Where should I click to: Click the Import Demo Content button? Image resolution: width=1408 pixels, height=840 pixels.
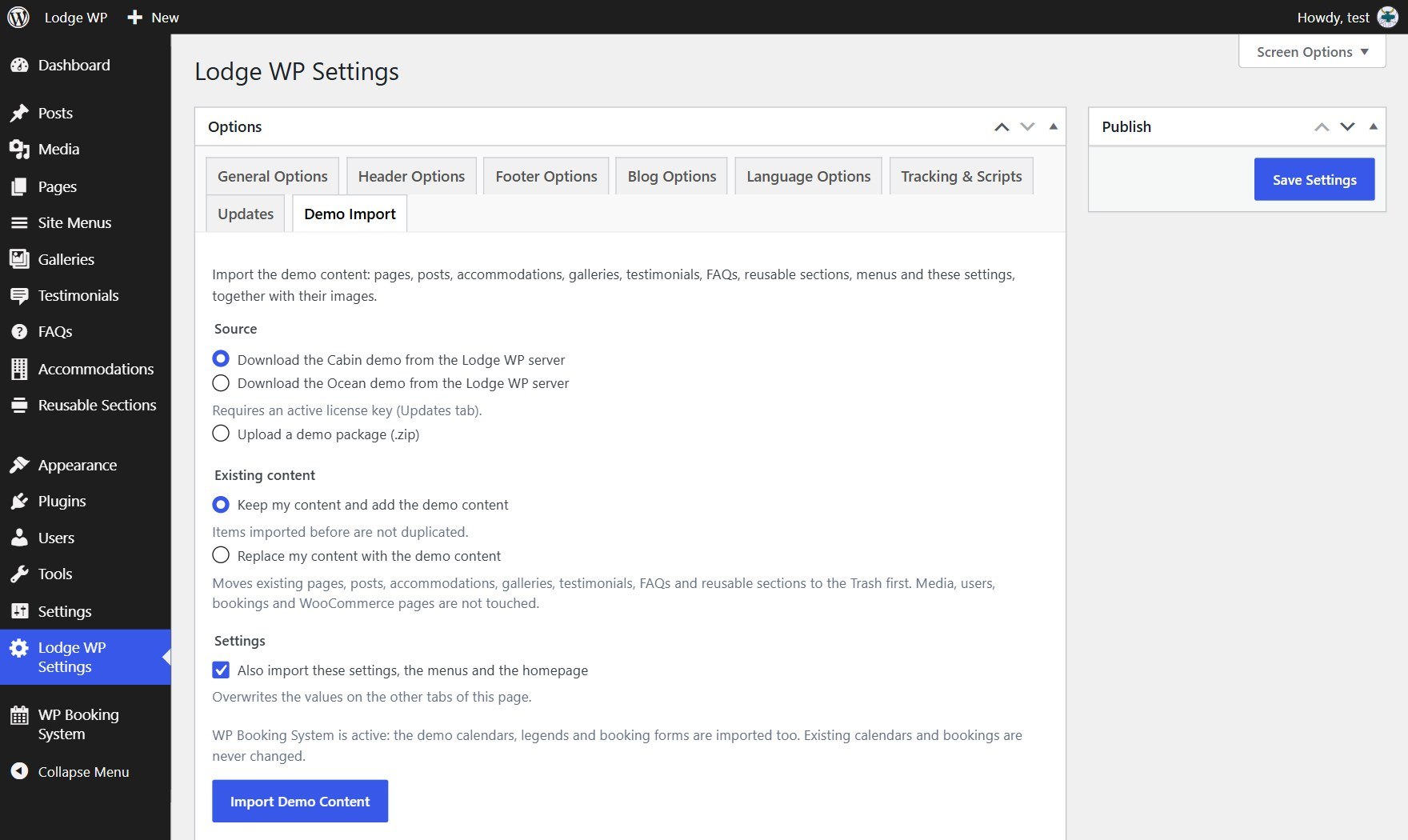pos(300,801)
